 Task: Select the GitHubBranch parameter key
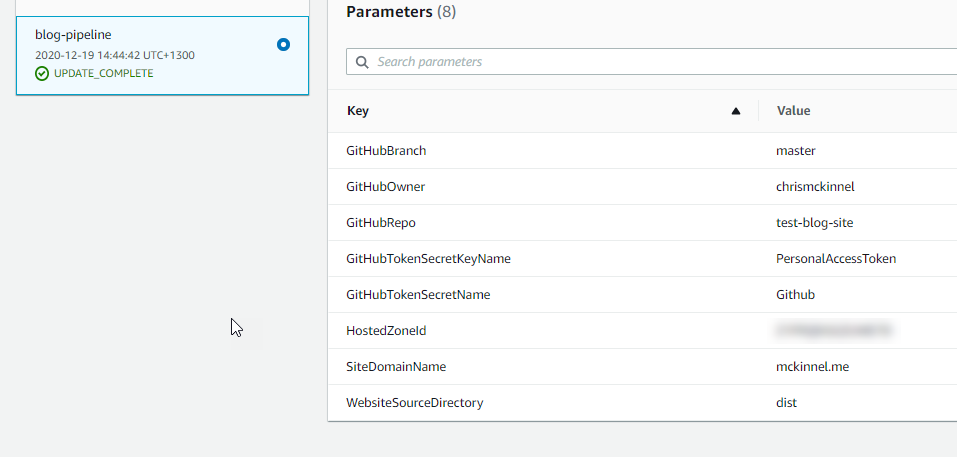click(386, 151)
